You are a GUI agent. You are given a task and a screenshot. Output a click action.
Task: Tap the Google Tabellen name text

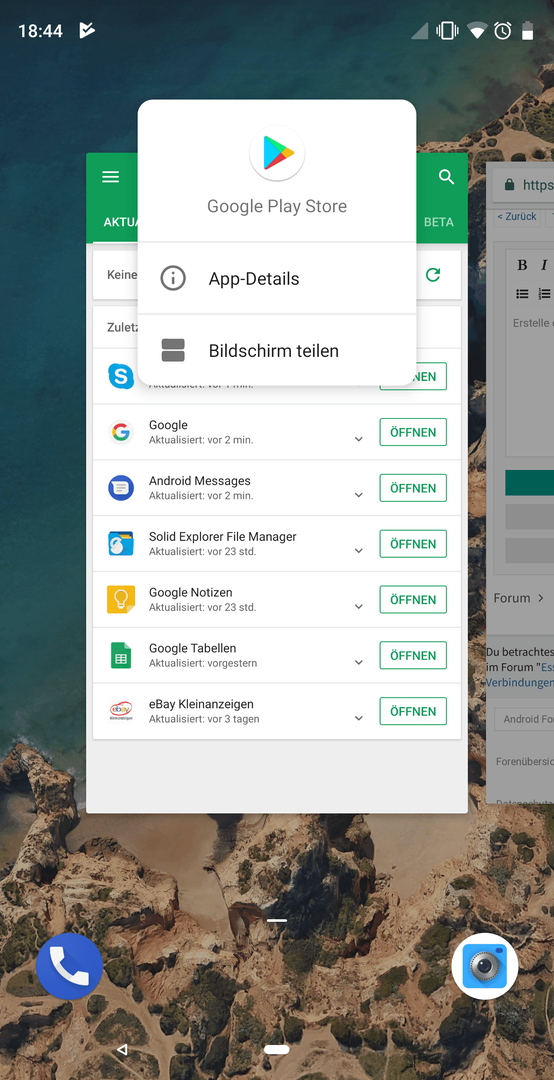coord(192,648)
